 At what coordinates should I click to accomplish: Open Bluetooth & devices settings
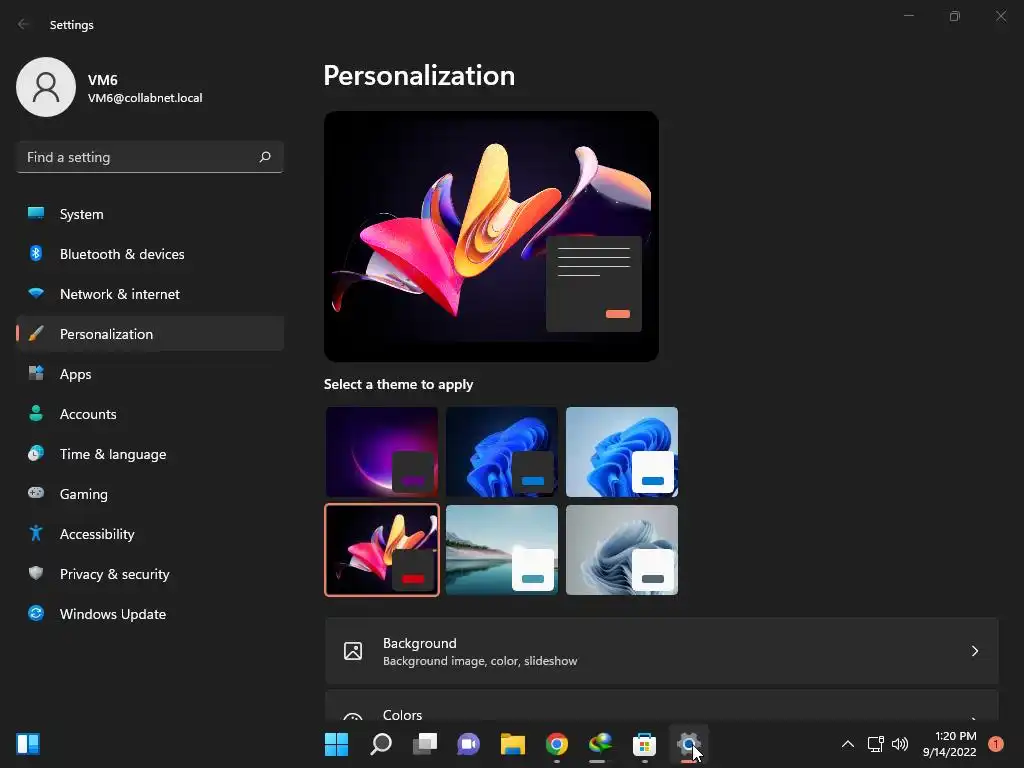pos(150,254)
